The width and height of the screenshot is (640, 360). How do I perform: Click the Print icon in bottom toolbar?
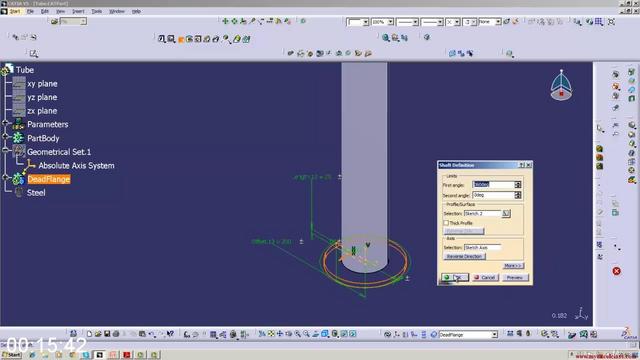pyautogui.click(x=116, y=334)
